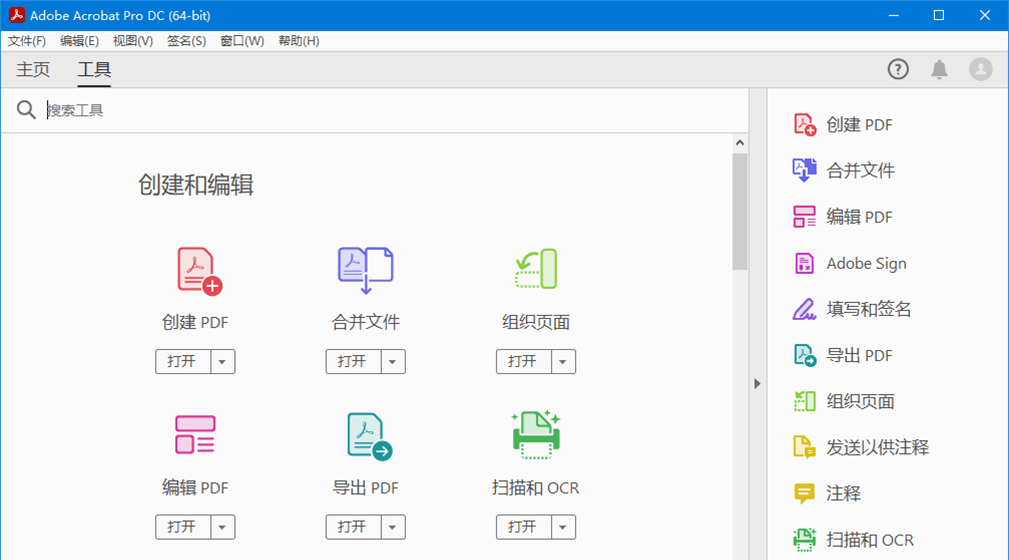
Task: Open the 帮助(H) menu
Action: click(299, 41)
